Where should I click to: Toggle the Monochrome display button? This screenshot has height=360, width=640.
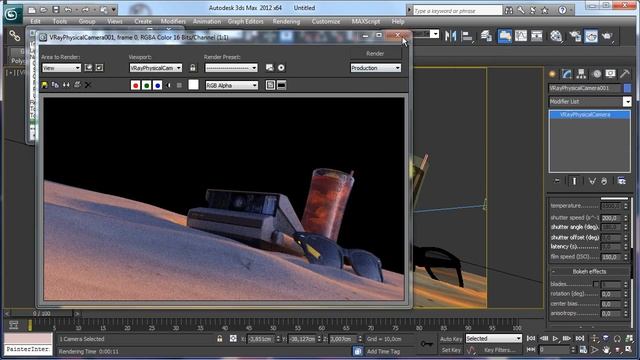pos(179,85)
